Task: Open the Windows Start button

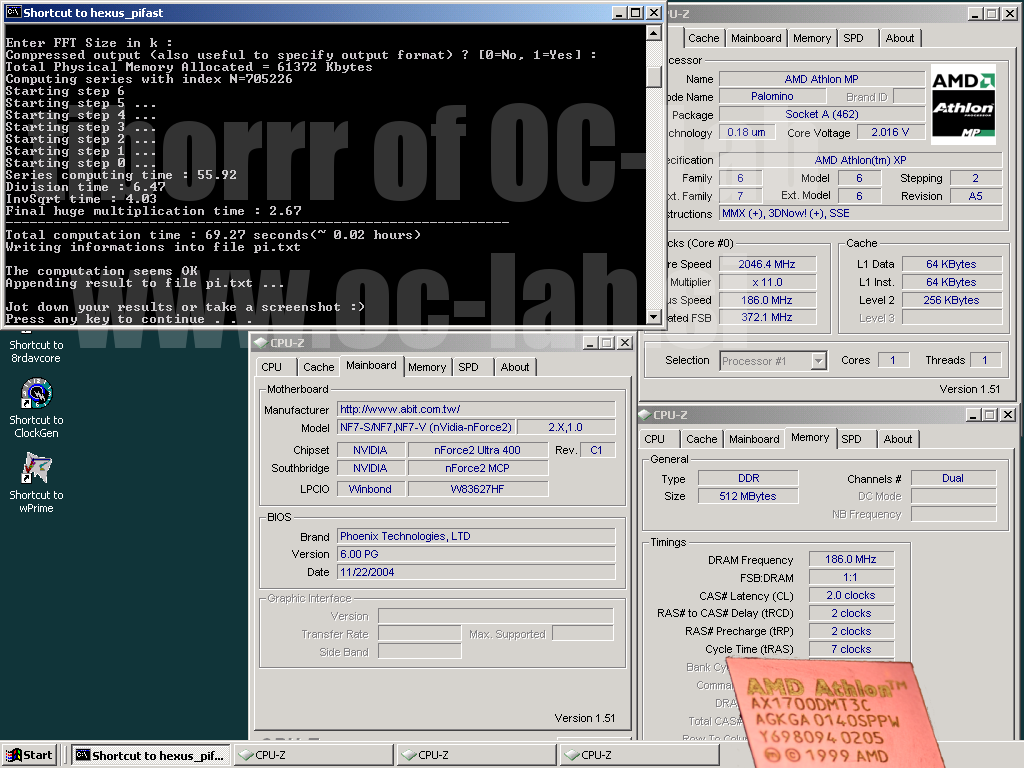Action: [x=29, y=755]
